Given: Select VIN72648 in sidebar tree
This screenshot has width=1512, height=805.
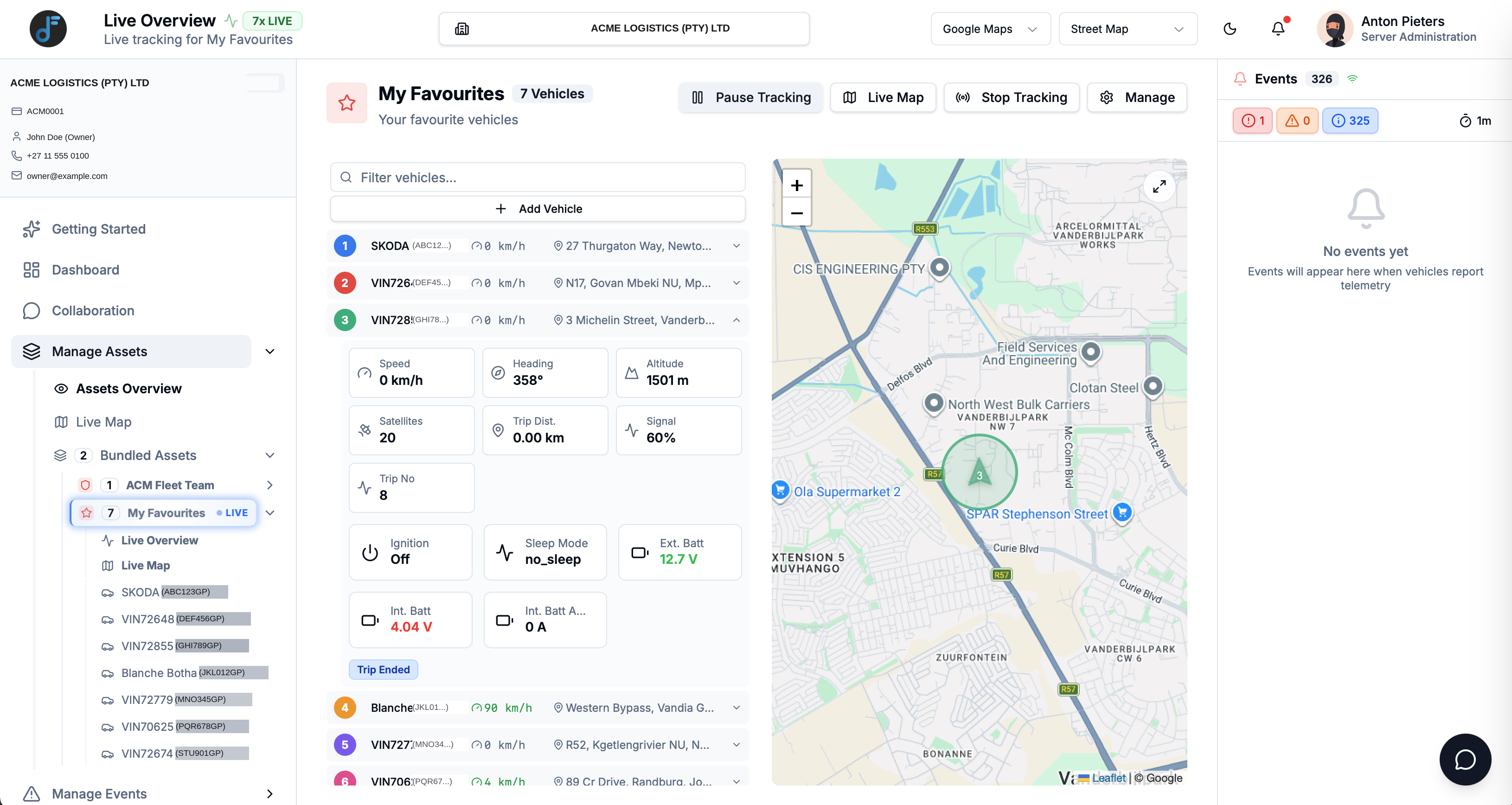Looking at the screenshot, I should click(176, 619).
